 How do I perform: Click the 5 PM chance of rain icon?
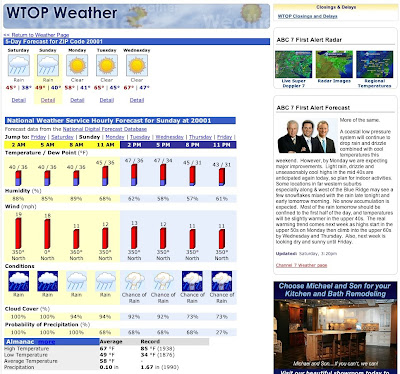click(x=163, y=281)
